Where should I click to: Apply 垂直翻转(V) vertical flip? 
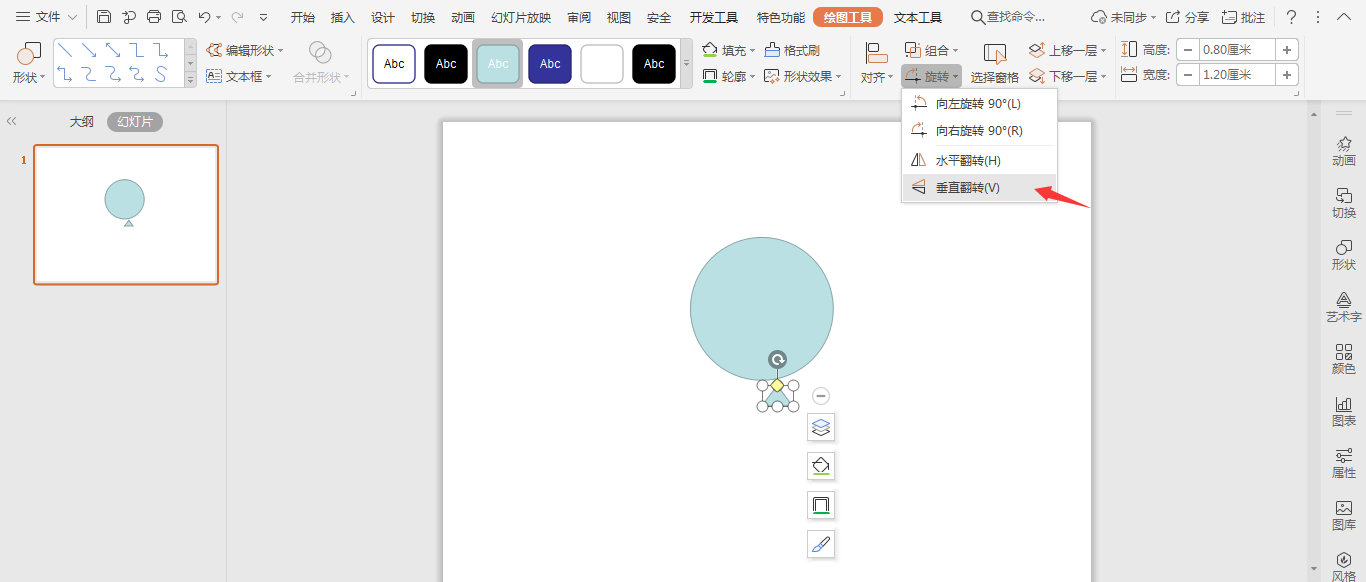coord(965,187)
